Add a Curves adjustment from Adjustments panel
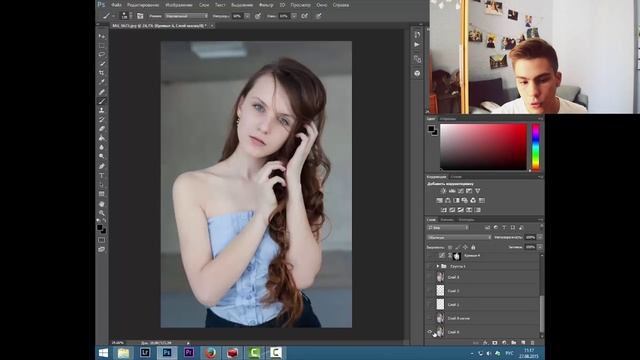 [460, 191]
